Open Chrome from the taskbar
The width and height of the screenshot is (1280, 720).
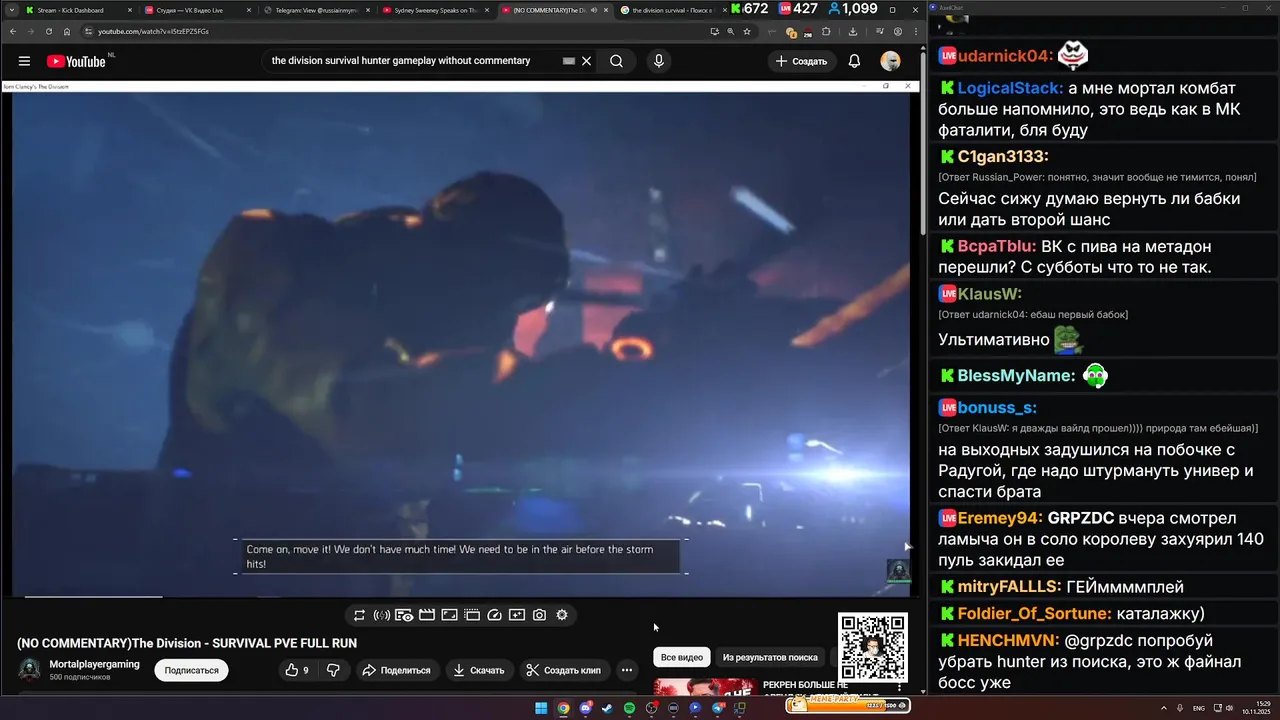pyautogui.click(x=563, y=708)
